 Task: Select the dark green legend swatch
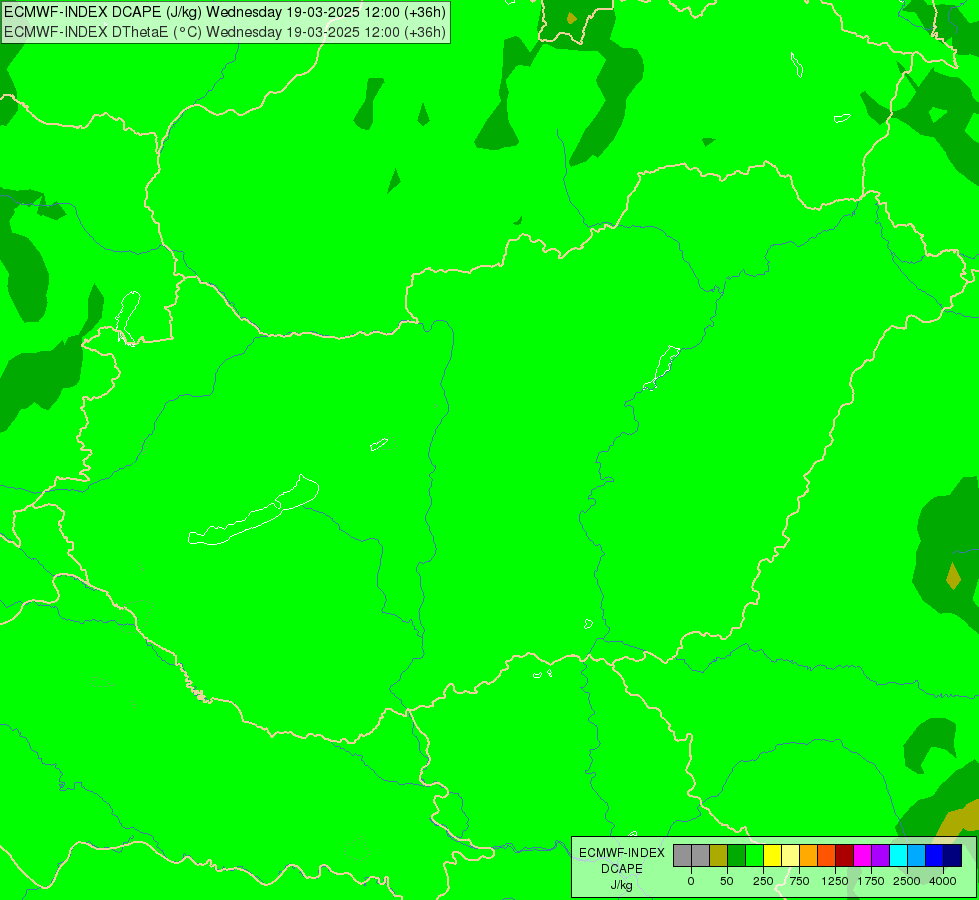tap(737, 856)
